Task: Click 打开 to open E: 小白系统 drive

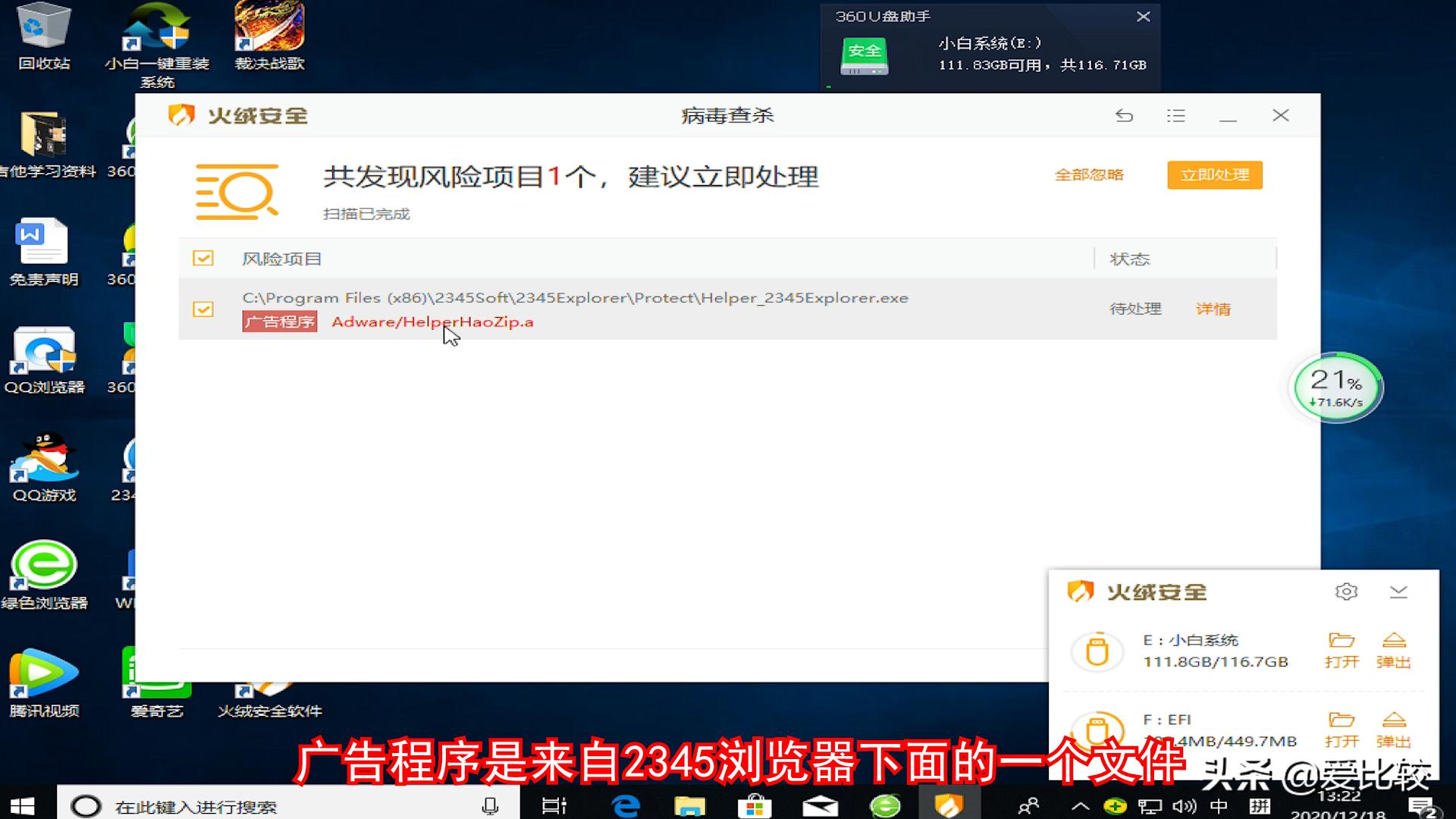Action: tap(1342, 651)
